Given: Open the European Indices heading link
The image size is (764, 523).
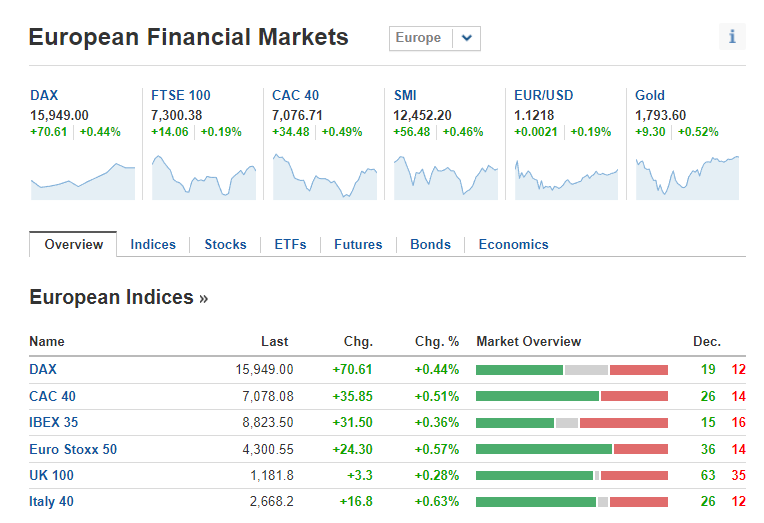Looking at the screenshot, I should click(x=118, y=297).
